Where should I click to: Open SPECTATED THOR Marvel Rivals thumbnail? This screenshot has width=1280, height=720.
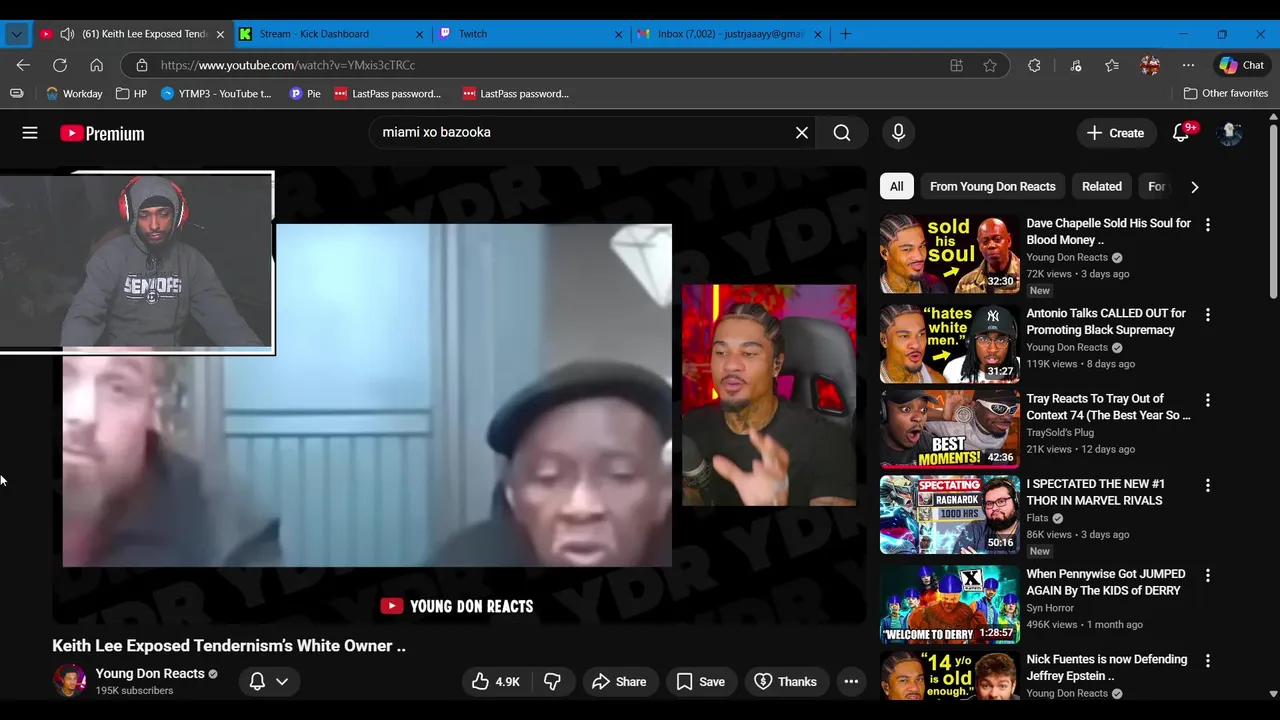point(949,515)
